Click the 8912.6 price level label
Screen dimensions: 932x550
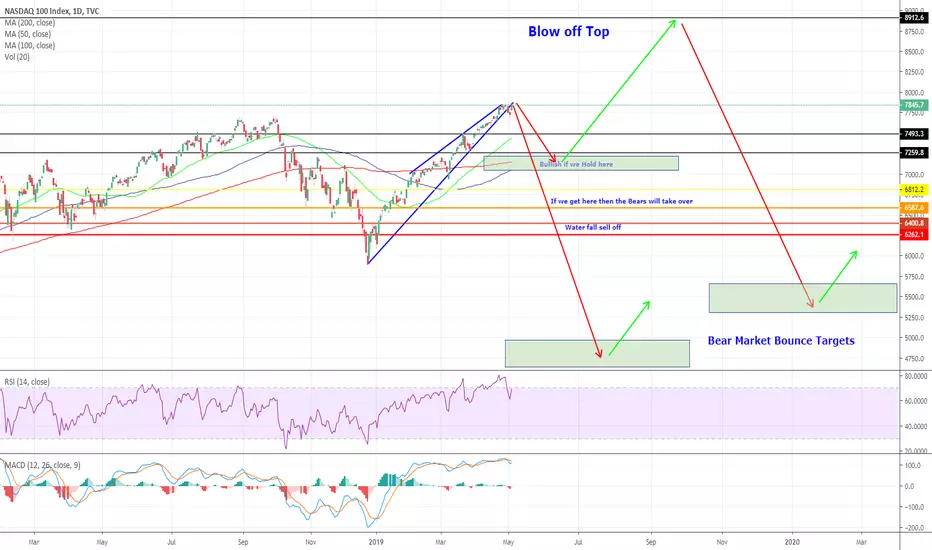(x=914, y=18)
